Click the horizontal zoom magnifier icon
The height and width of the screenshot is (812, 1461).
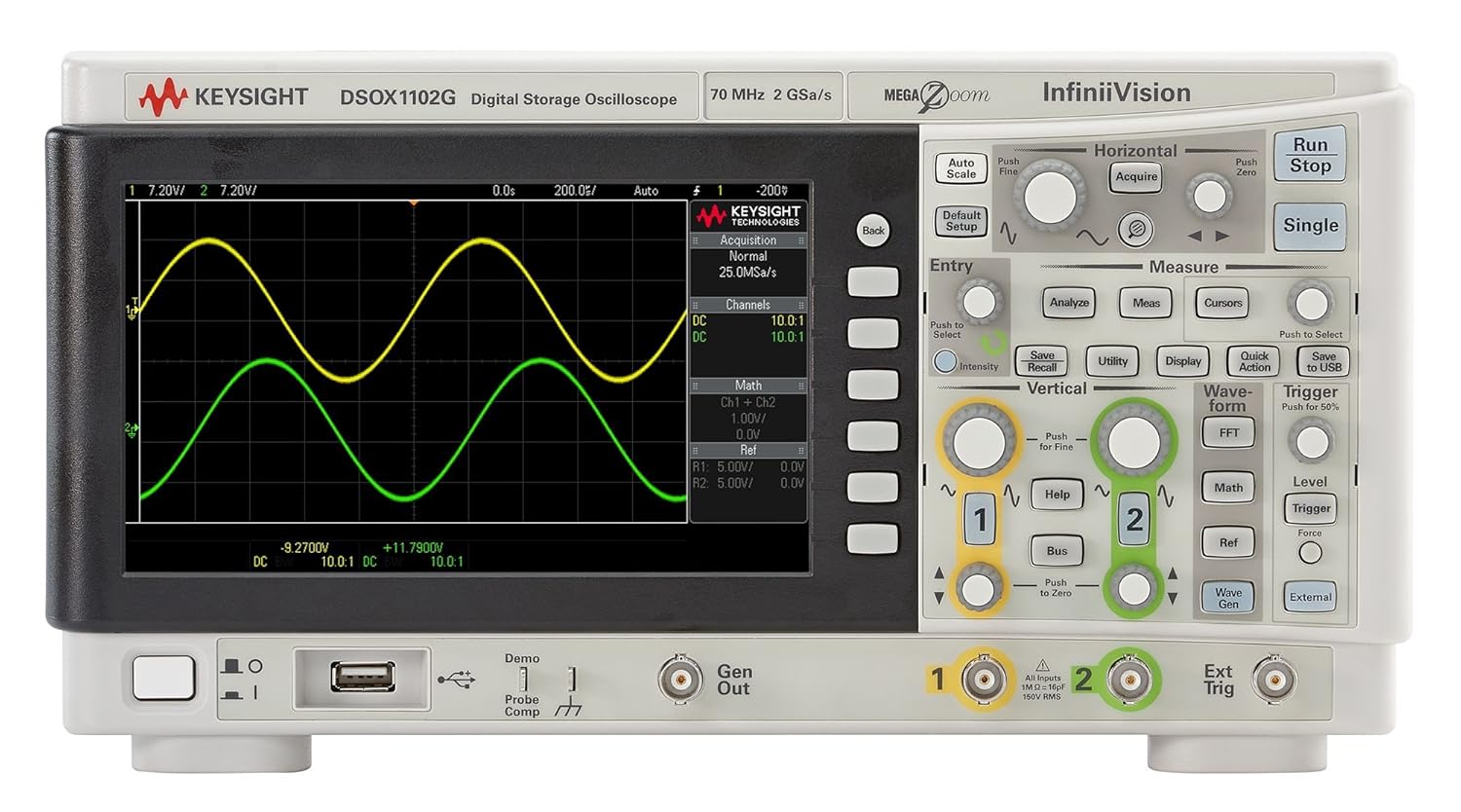(x=1135, y=230)
